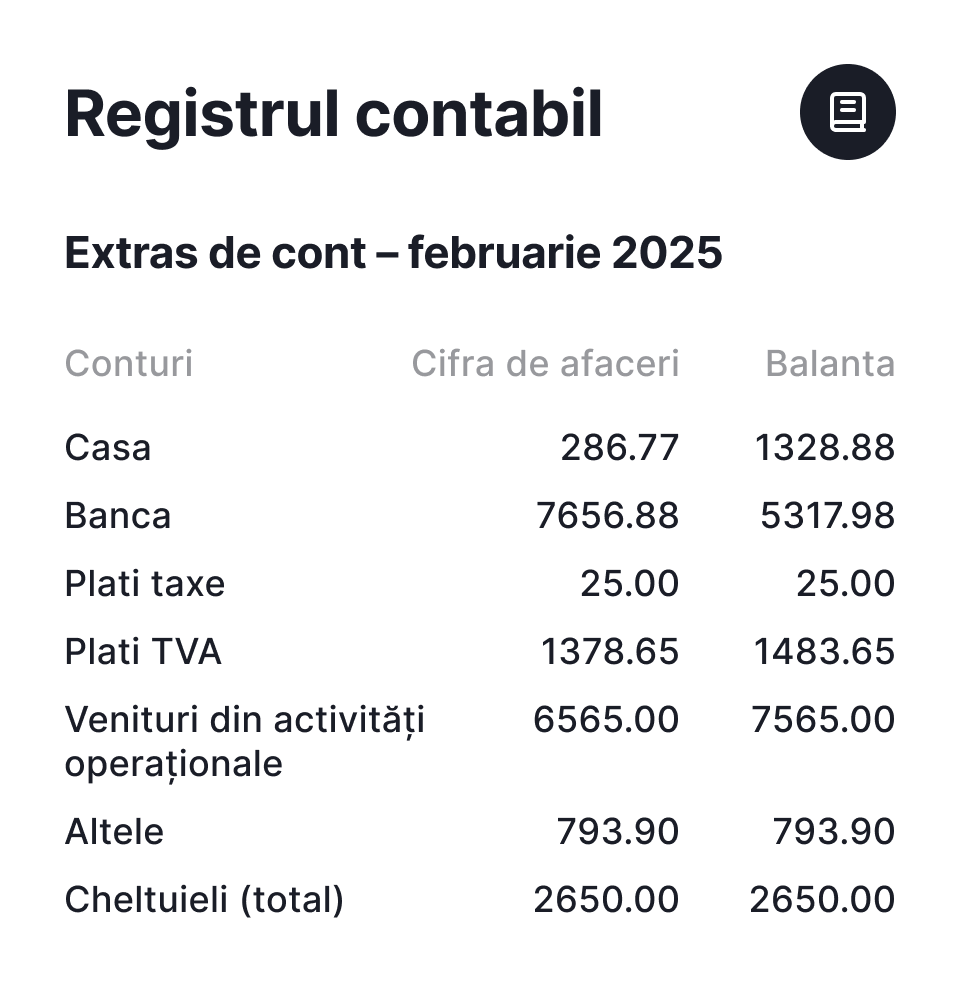Click Plati TVA balance value 1483.65
Screen dimensions: 960x1000
[824, 652]
